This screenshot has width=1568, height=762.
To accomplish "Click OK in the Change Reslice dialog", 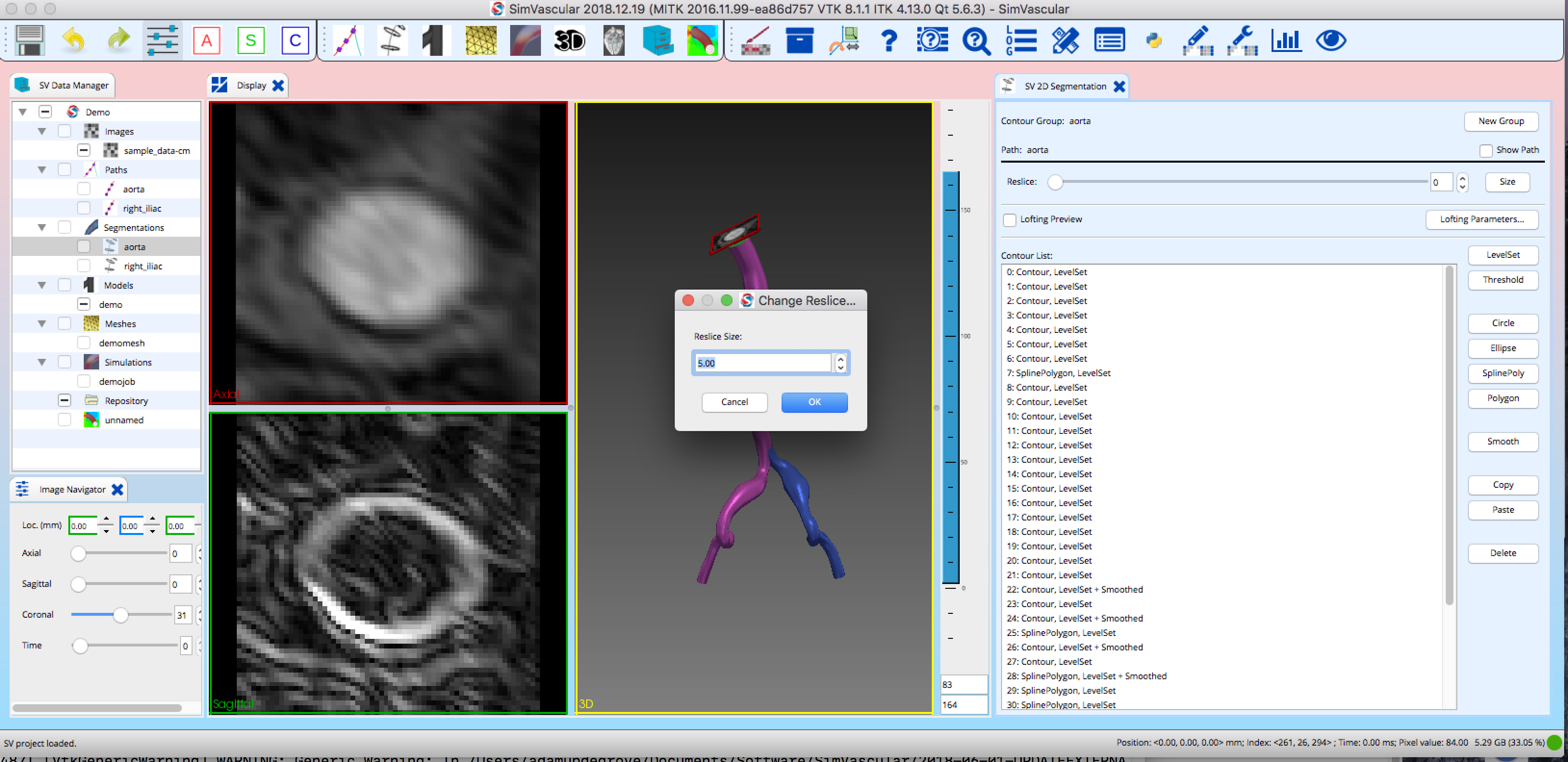I will 814,402.
